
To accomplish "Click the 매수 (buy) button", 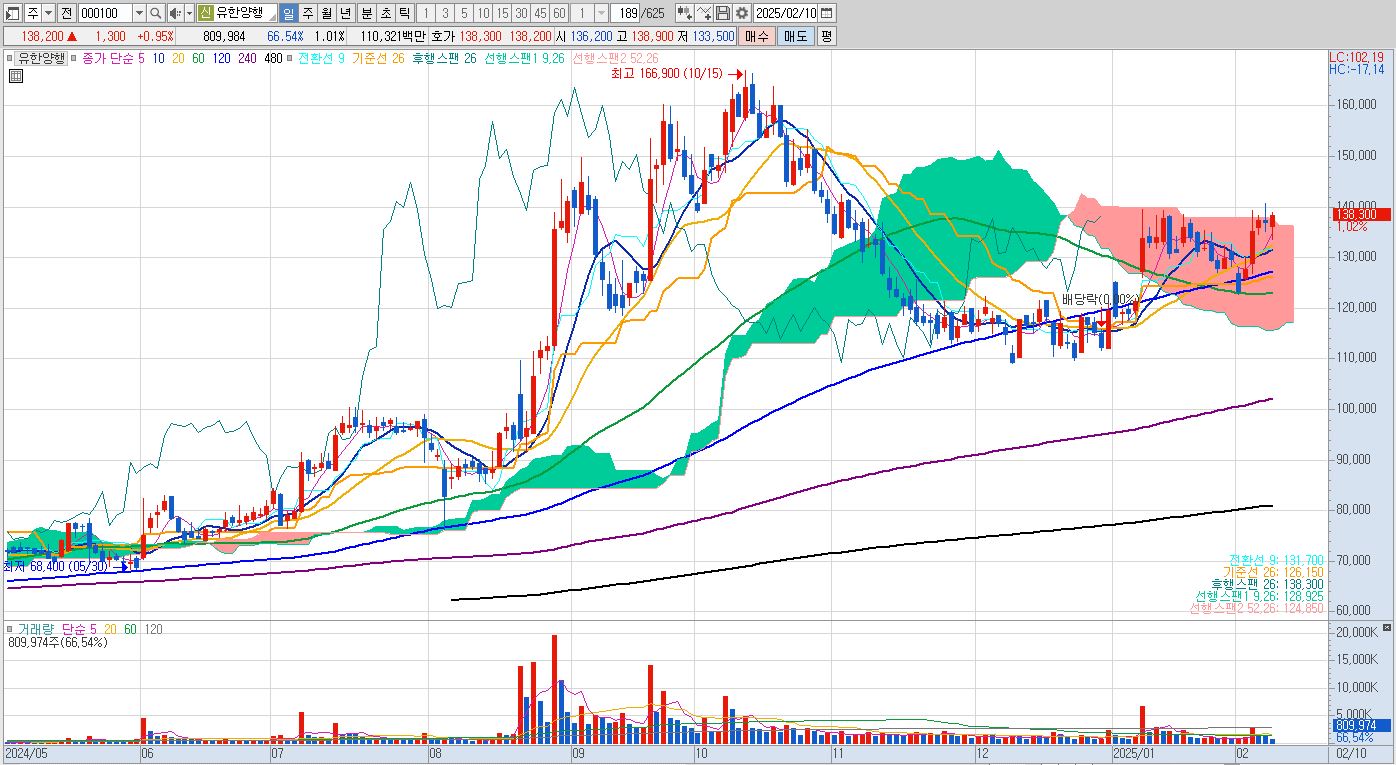I will 757,36.
